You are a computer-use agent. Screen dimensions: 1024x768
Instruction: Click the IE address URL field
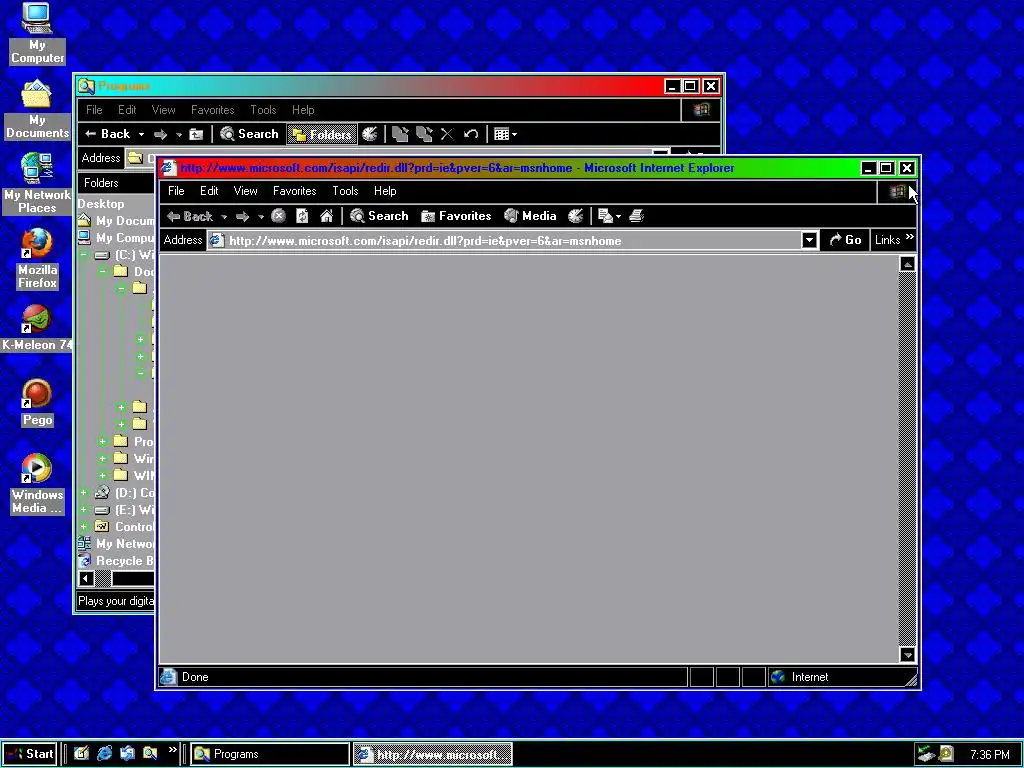click(503, 241)
